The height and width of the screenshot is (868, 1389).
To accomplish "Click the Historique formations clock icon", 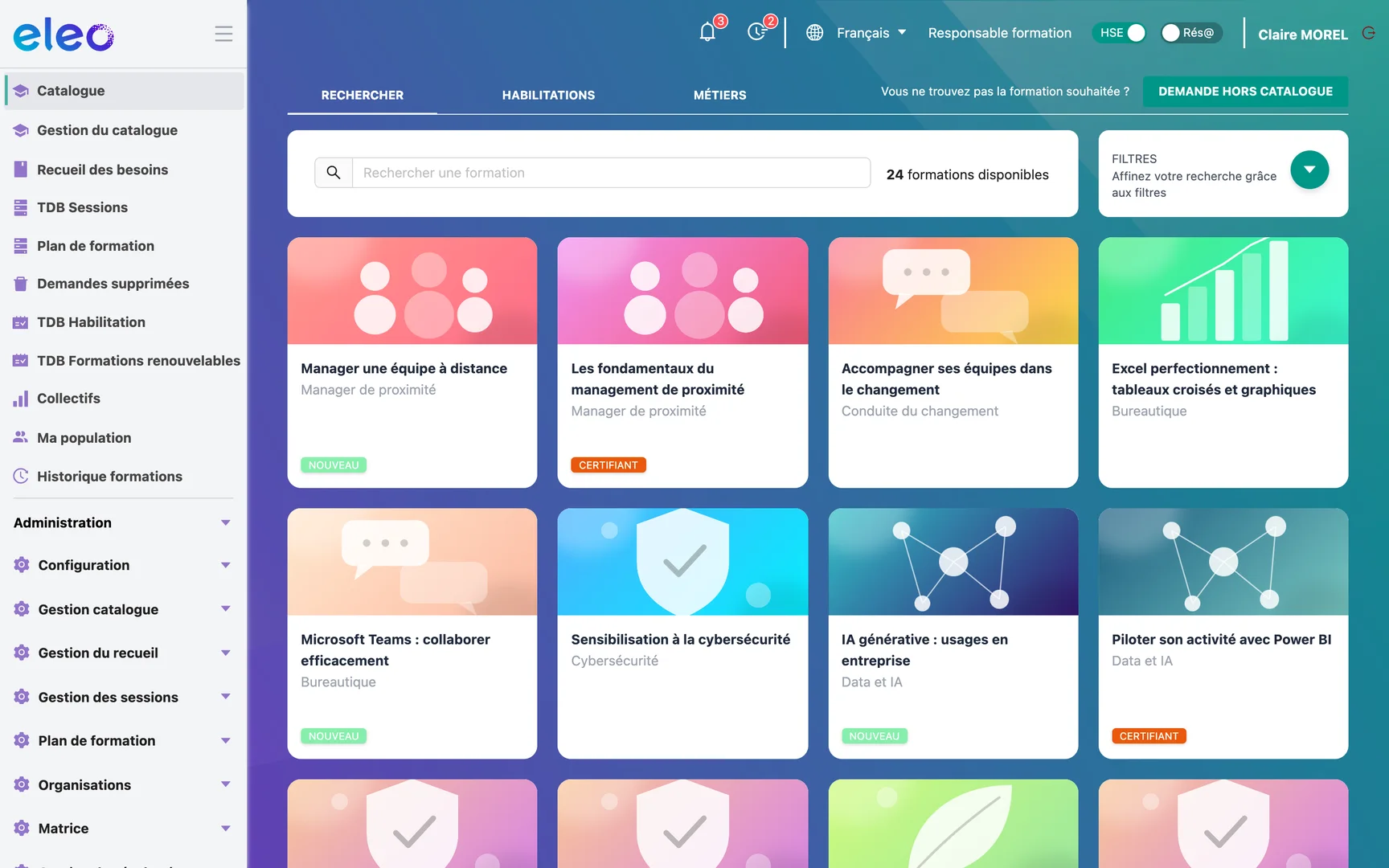I will (21, 476).
